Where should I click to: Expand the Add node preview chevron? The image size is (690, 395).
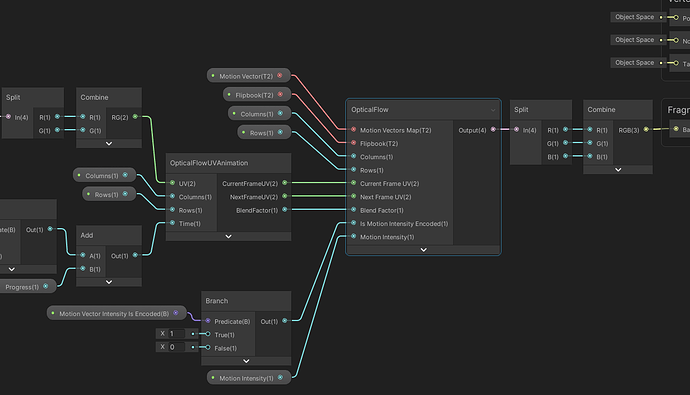tap(109, 282)
